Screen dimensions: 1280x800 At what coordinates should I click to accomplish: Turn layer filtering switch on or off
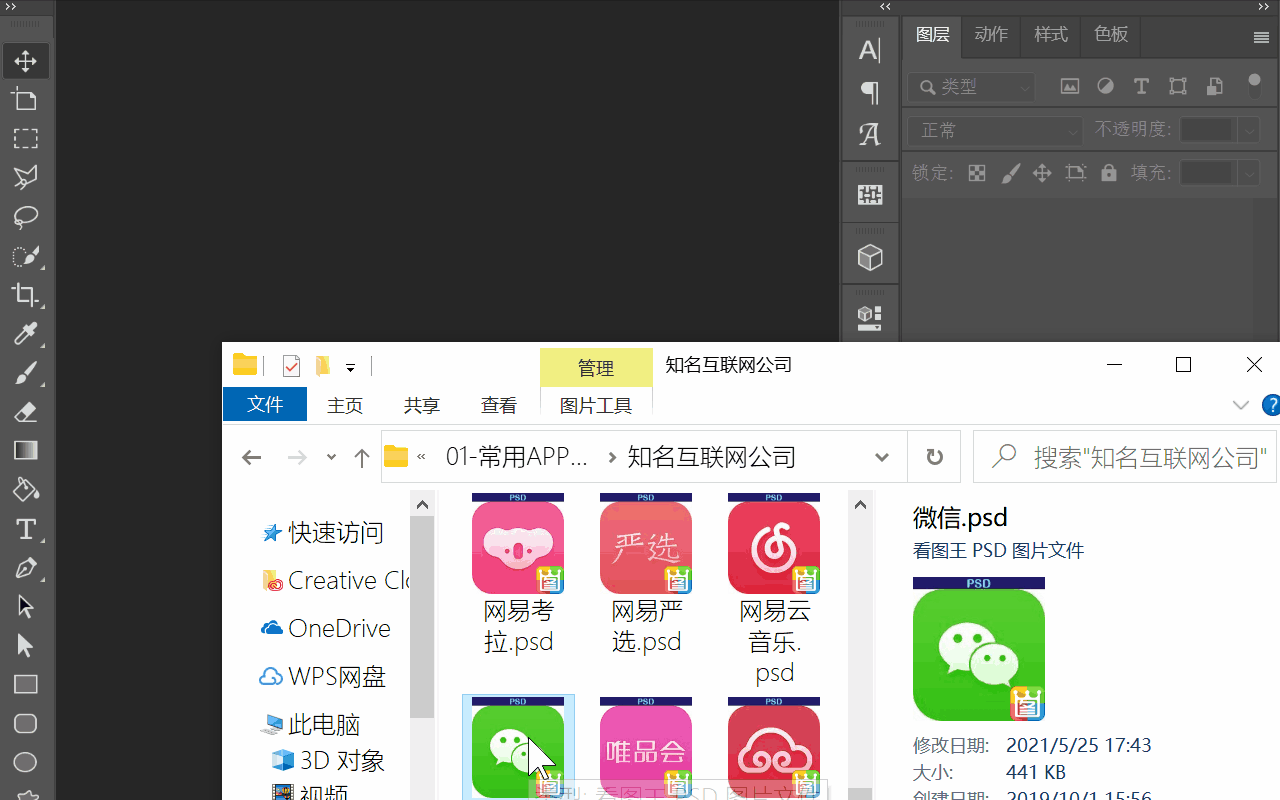1254,84
